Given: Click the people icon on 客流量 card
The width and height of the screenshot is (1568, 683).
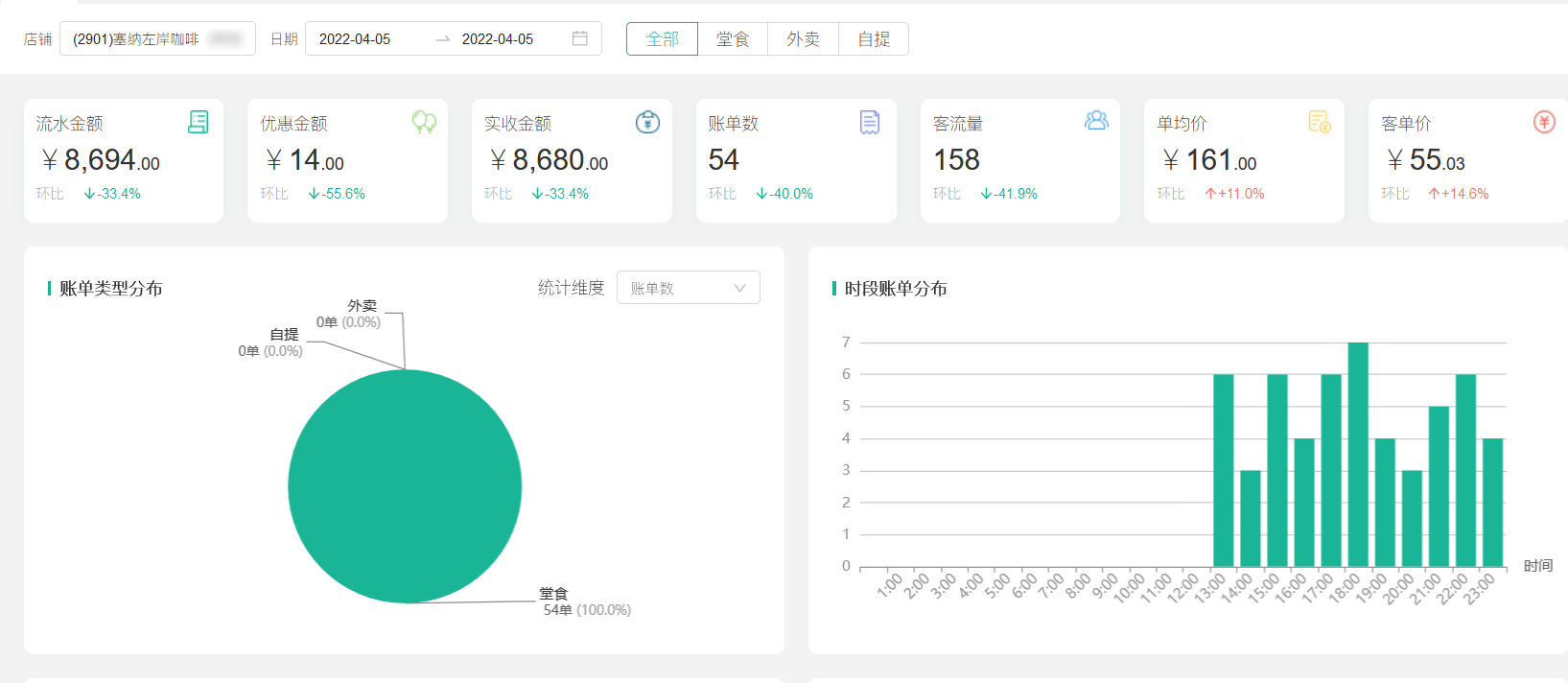Looking at the screenshot, I should [x=1096, y=121].
